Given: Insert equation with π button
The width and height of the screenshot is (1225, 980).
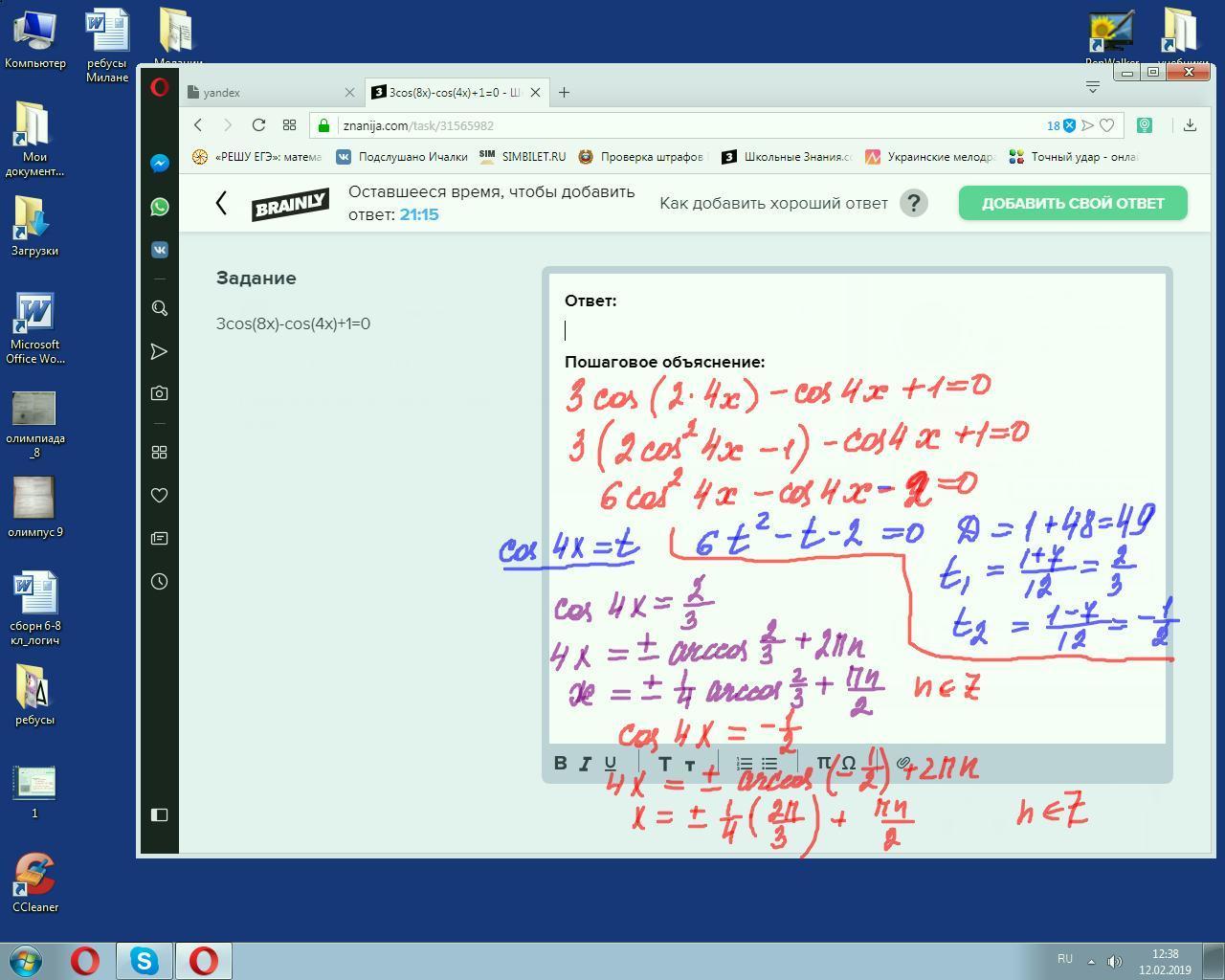Looking at the screenshot, I should click(823, 763).
